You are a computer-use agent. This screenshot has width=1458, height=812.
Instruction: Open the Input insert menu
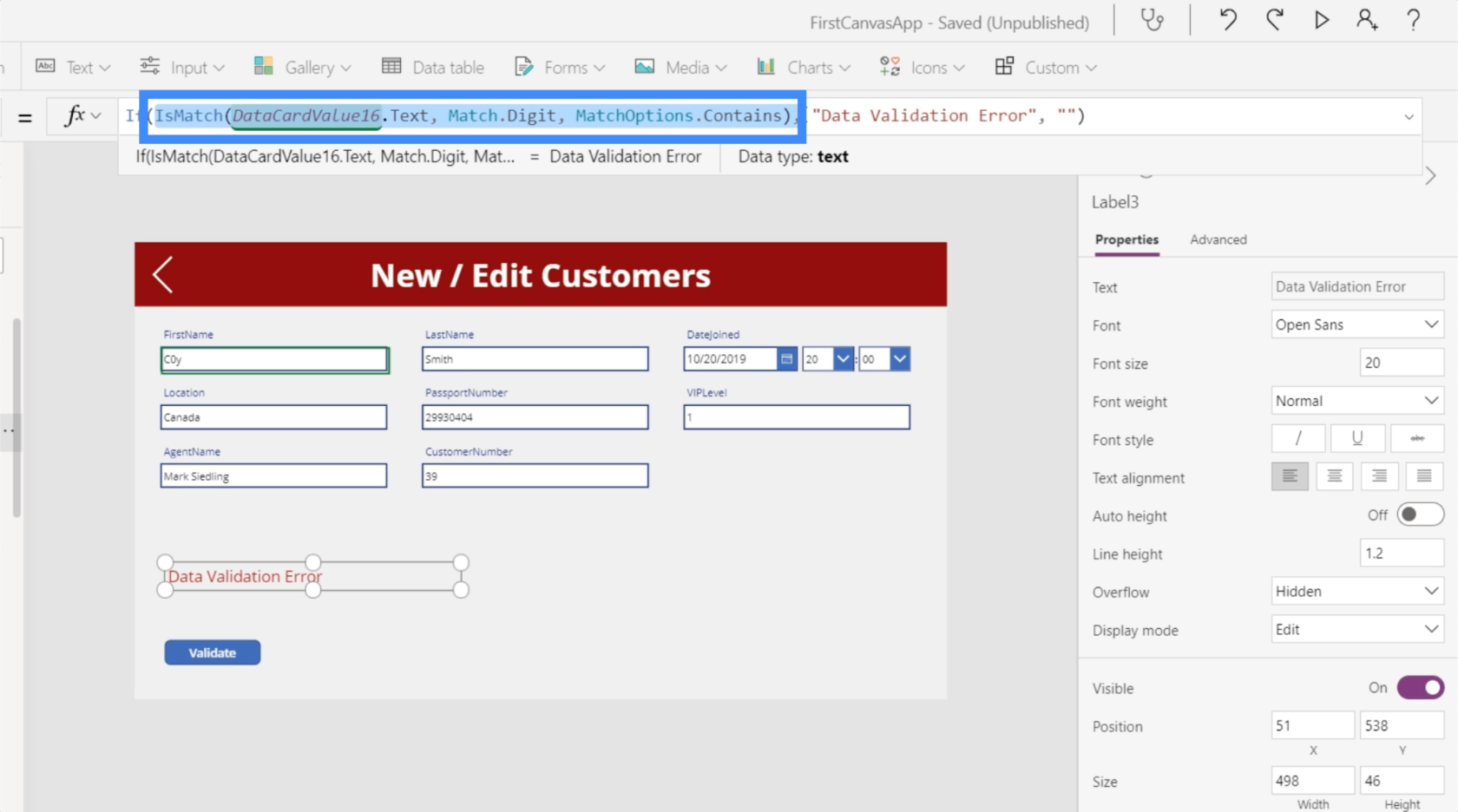(x=182, y=67)
